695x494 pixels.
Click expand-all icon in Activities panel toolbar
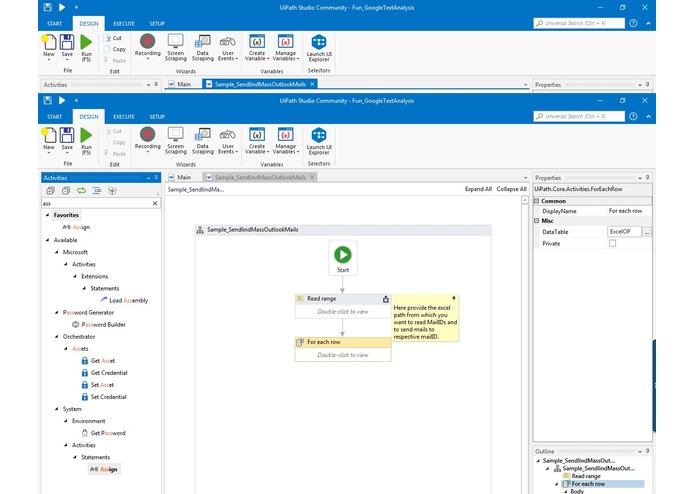[51, 191]
